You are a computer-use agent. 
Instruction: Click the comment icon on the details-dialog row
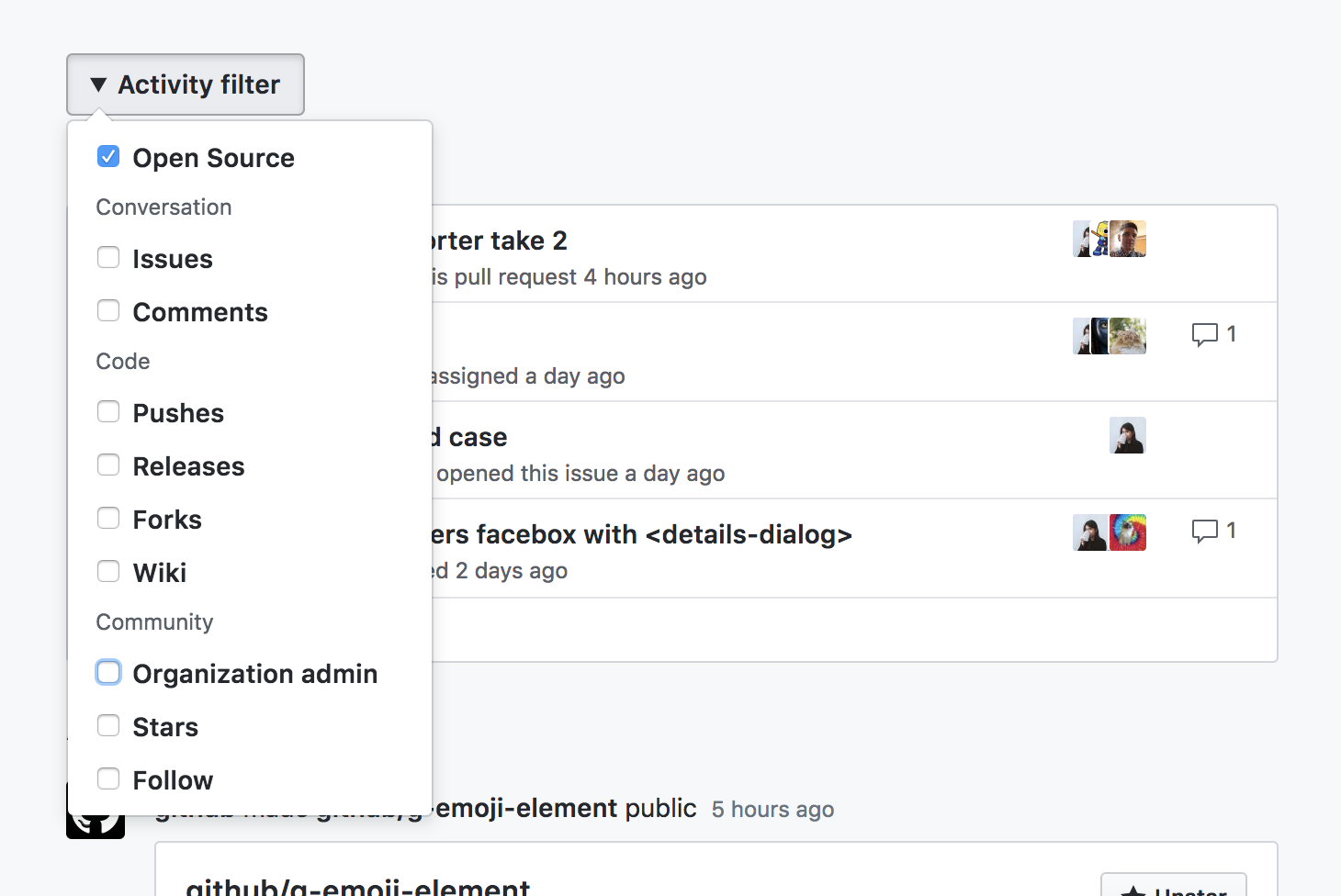1206,531
